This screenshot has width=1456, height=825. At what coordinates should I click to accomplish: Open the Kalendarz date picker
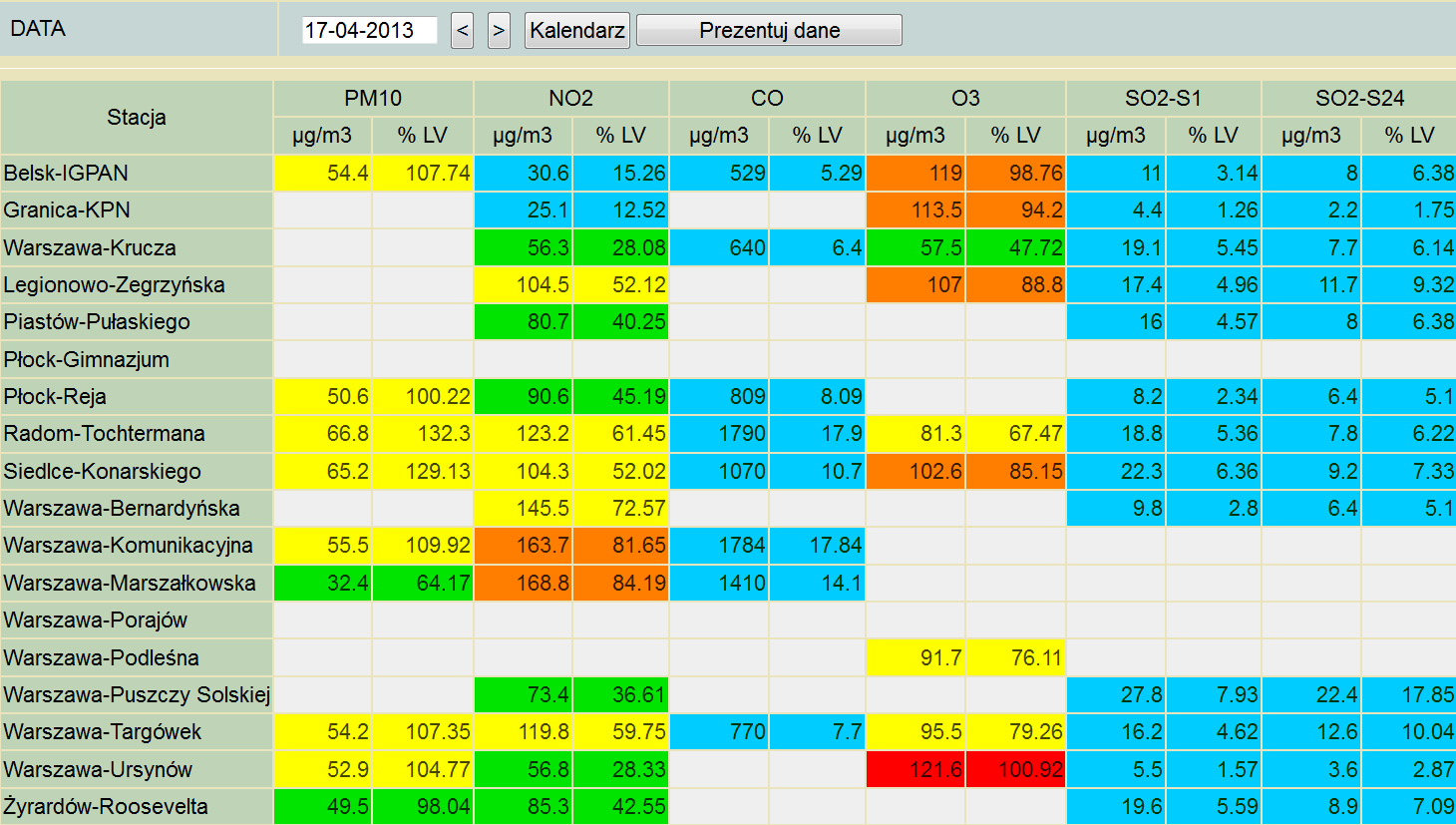point(577,30)
